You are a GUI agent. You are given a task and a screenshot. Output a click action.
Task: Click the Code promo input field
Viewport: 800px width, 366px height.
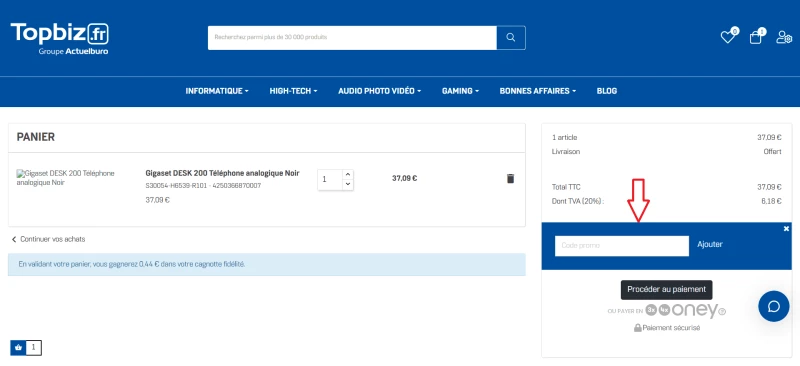621,246
